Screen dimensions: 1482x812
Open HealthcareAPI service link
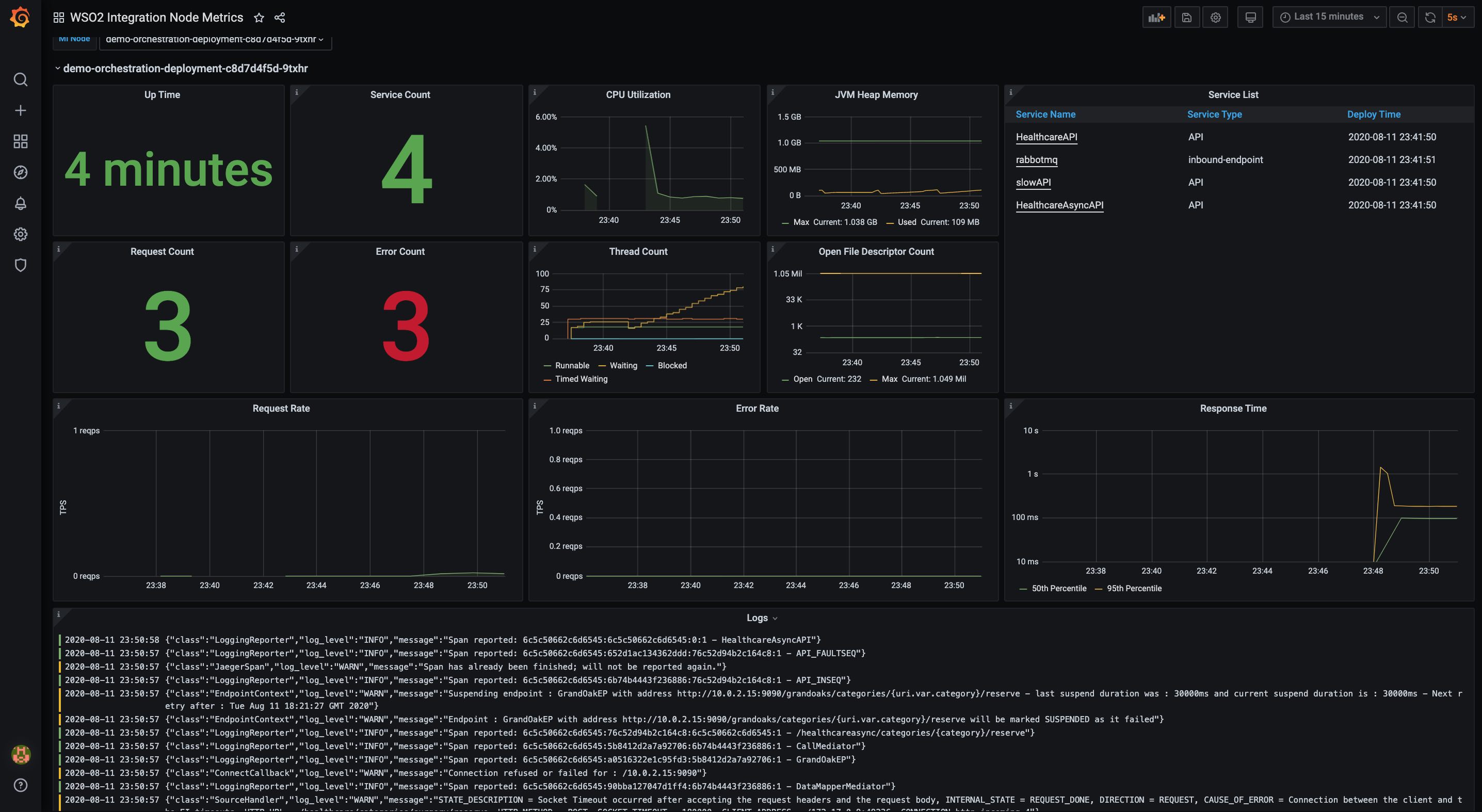[x=1046, y=137]
